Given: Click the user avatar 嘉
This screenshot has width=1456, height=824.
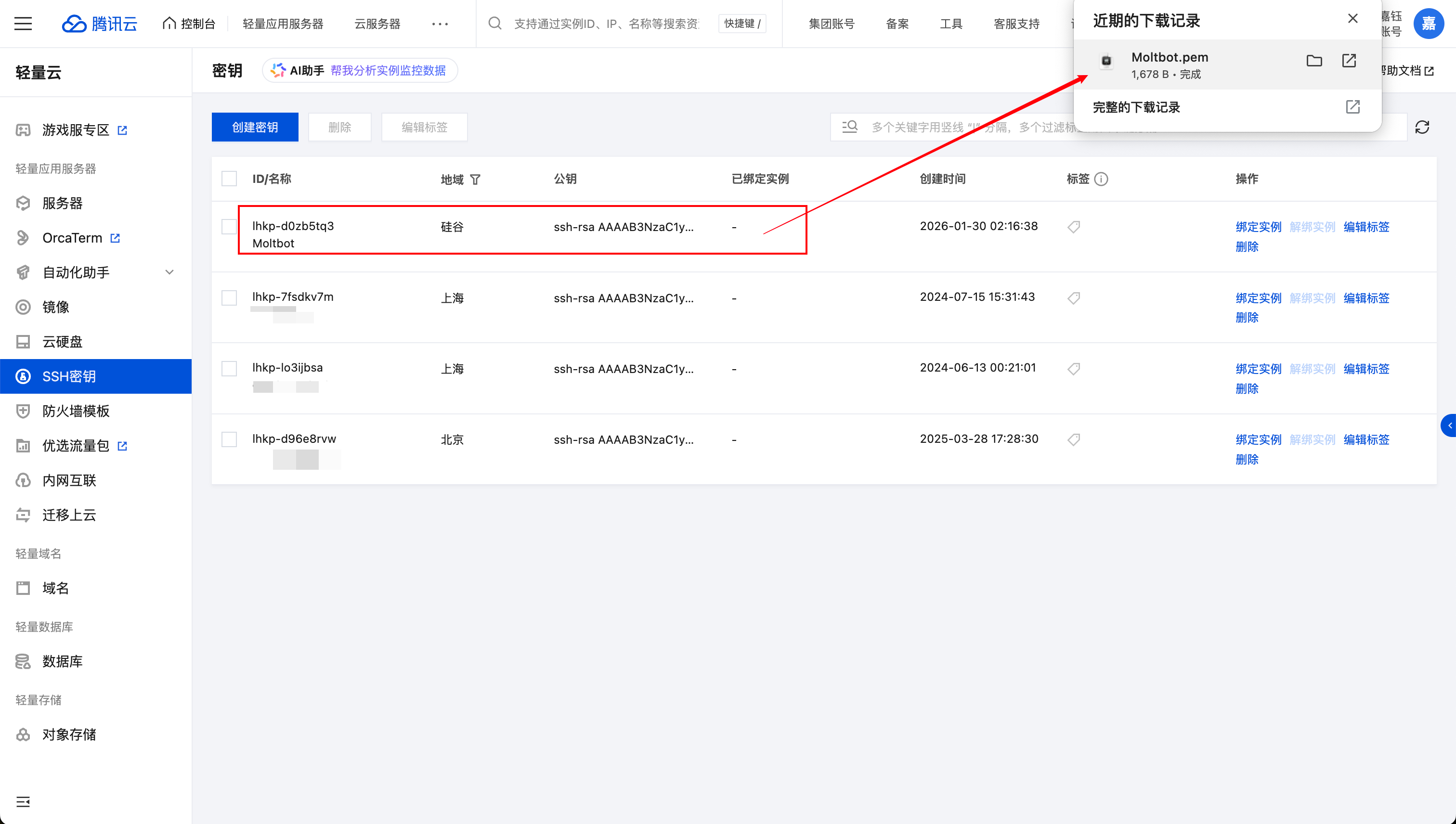Looking at the screenshot, I should [x=1428, y=24].
